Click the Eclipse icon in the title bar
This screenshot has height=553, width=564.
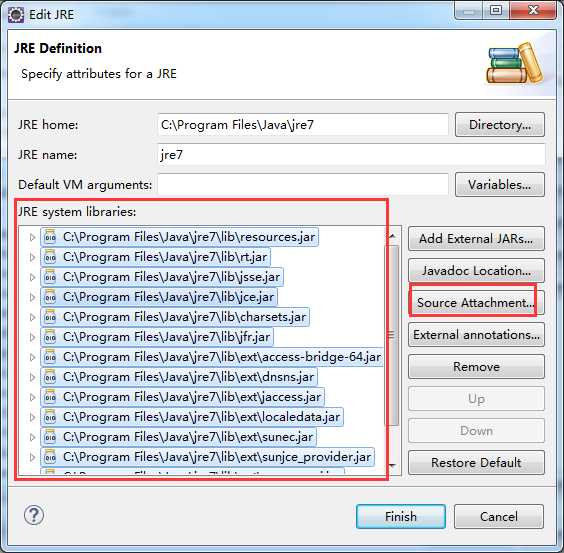coord(16,15)
